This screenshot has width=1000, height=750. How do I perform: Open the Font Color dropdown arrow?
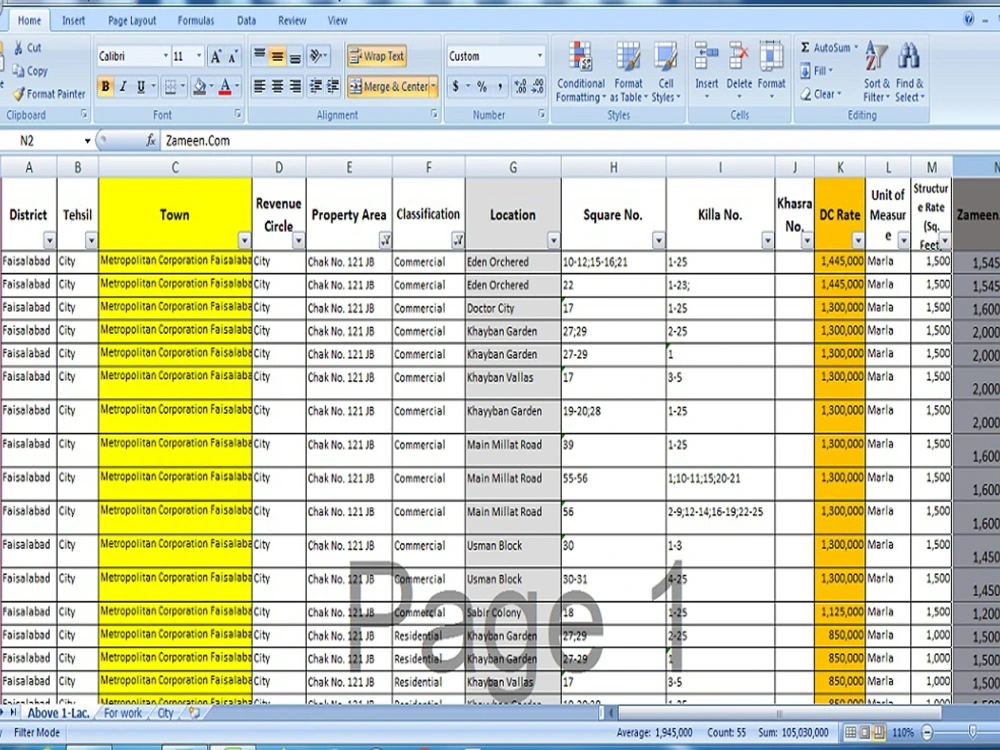(x=237, y=86)
